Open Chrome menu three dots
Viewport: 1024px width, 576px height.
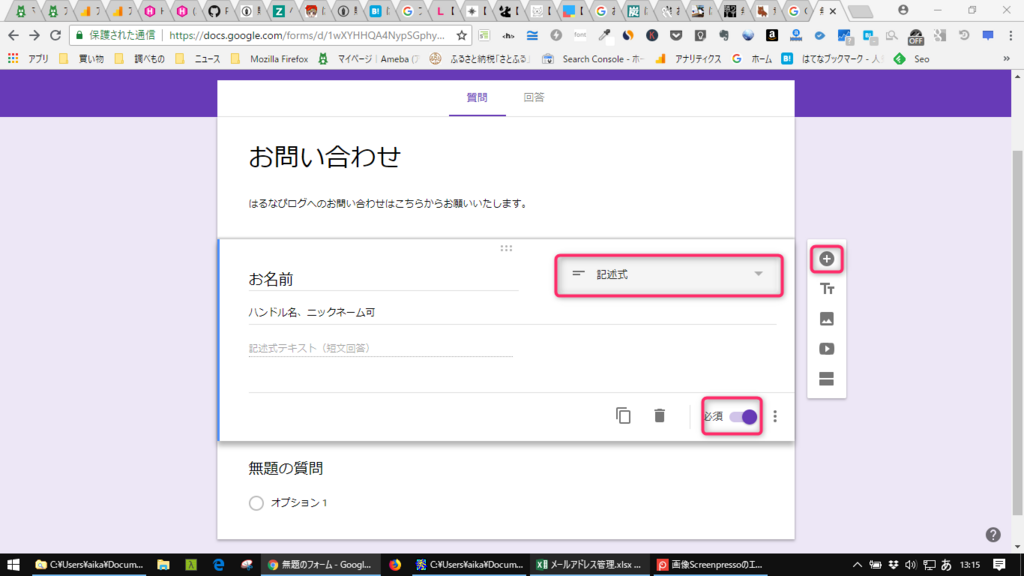point(1011,35)
